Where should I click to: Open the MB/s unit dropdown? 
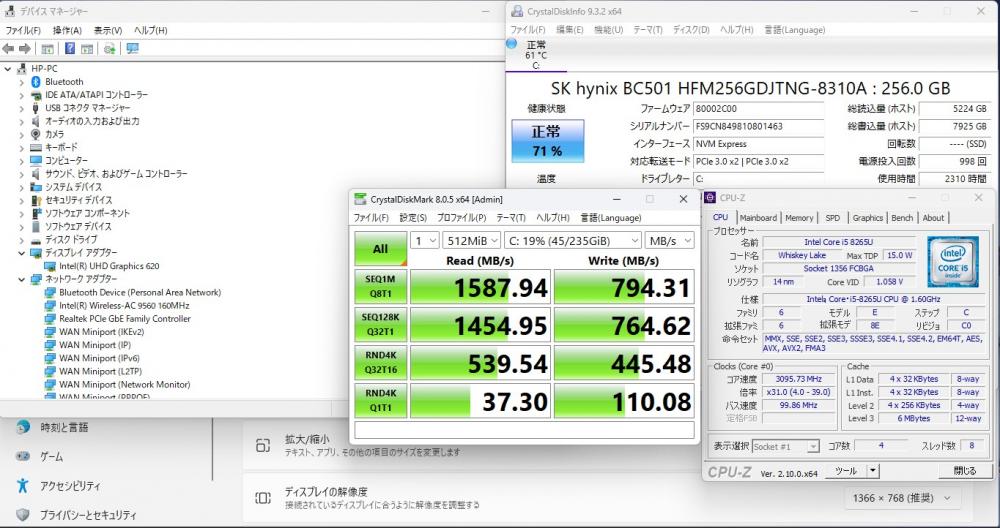tap(670, 240)
